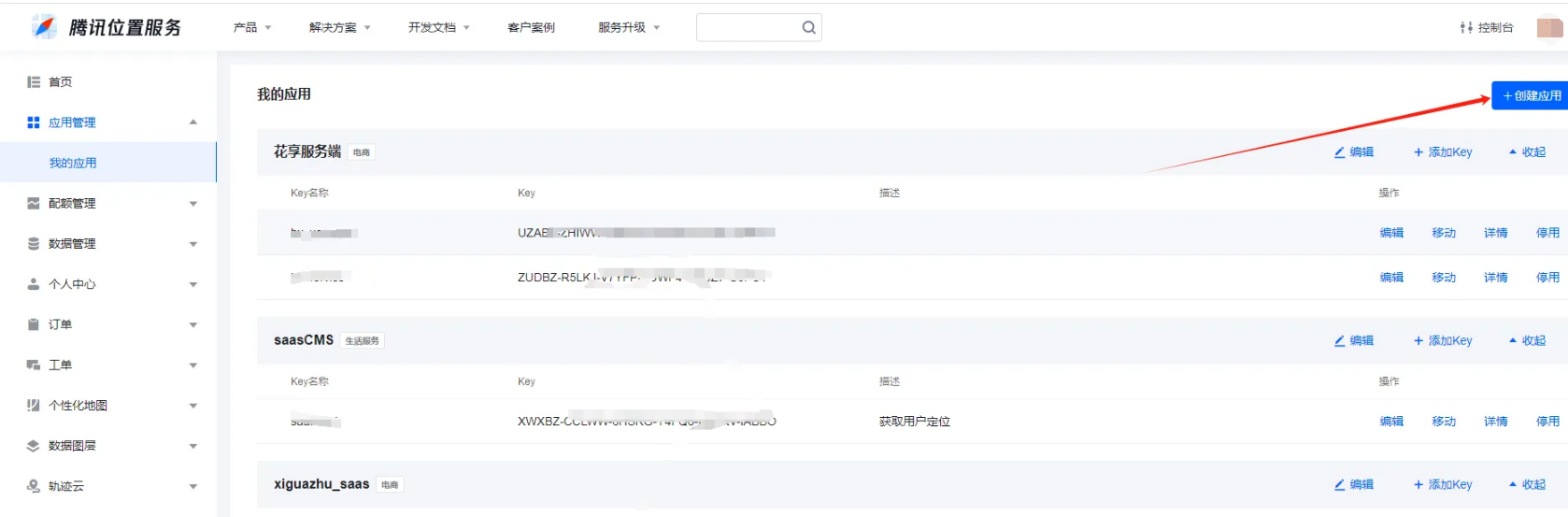Expand 轨迹云 dropdown arrow
The width and height of the screenshot is (1568, 517).
pyautogui.click(x=193, y=486)
